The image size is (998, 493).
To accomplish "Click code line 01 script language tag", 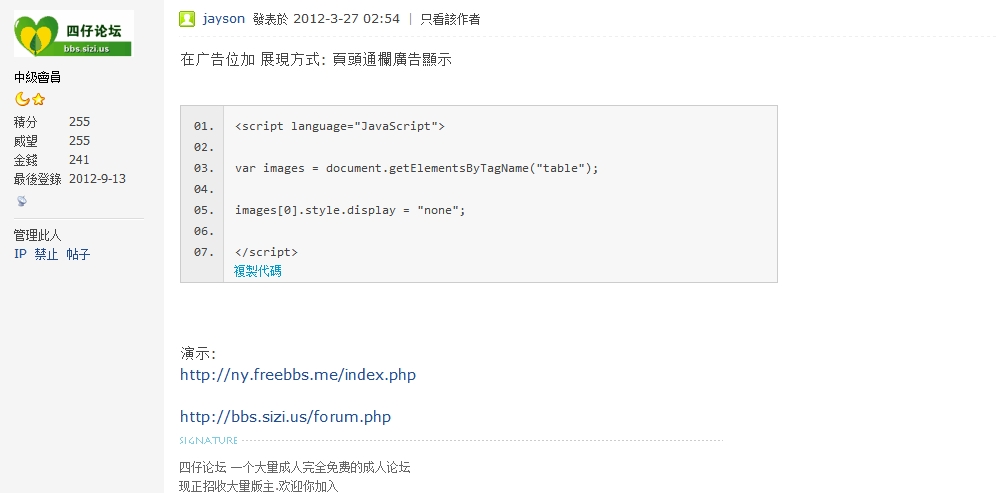I will [340, 126].
